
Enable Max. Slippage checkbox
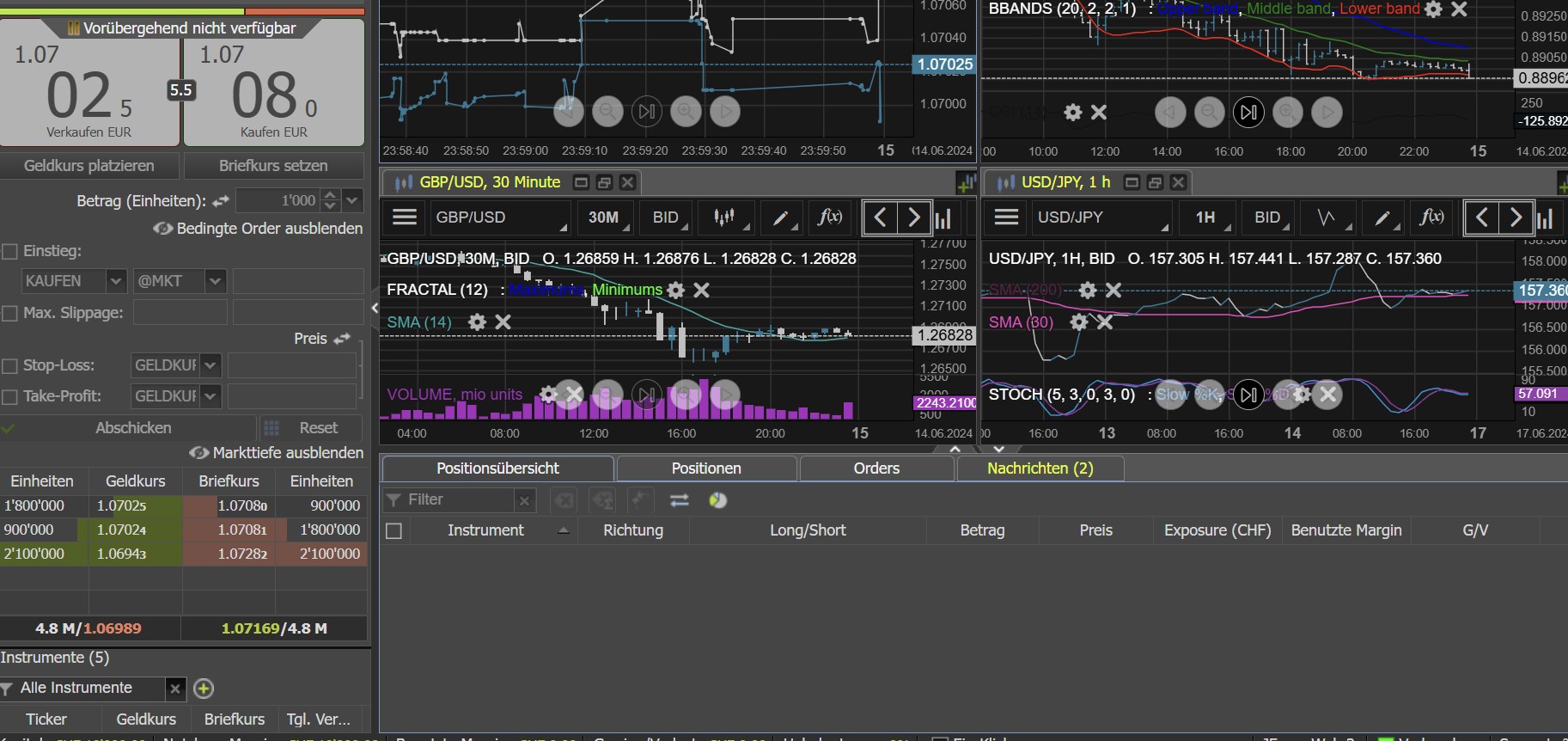pos(10,313)
